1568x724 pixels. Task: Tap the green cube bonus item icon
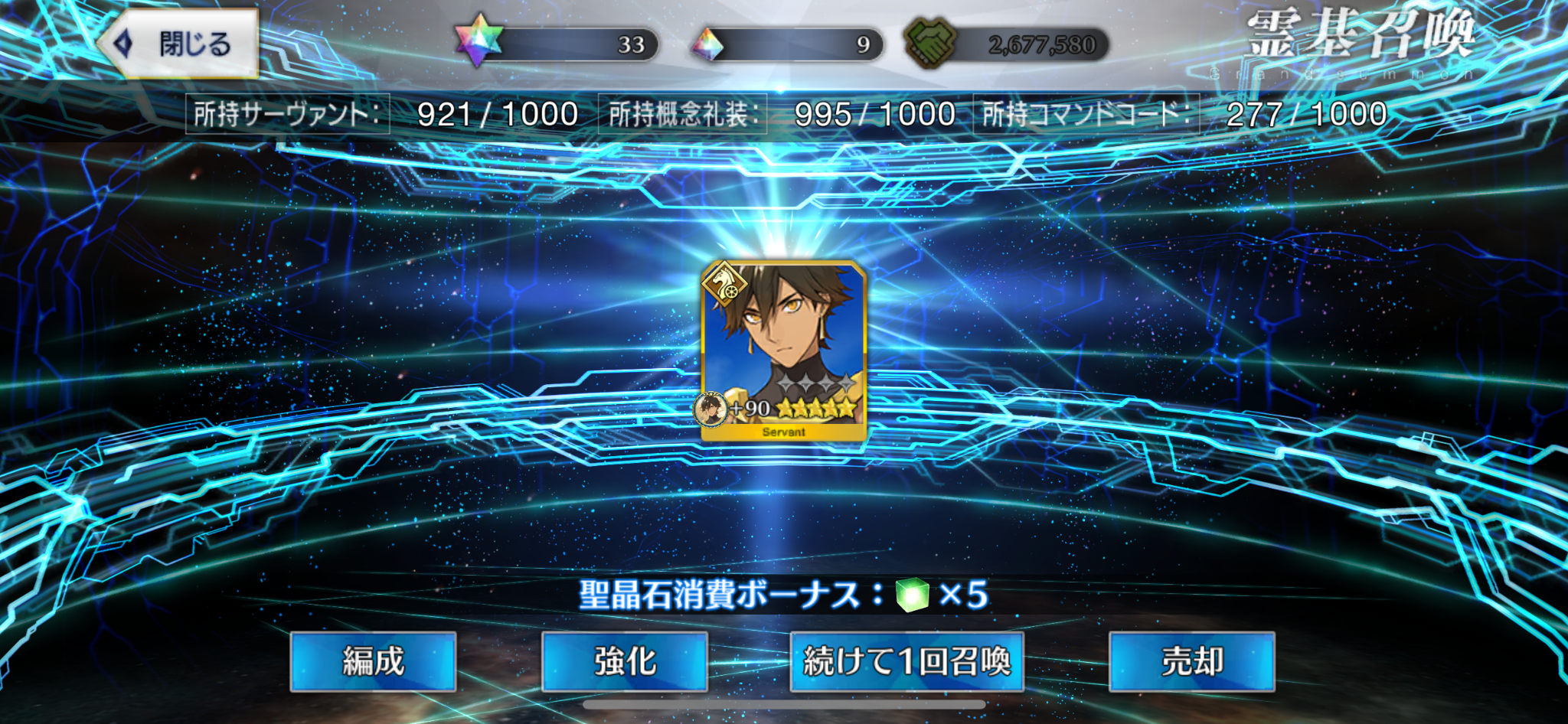(912, 595)
